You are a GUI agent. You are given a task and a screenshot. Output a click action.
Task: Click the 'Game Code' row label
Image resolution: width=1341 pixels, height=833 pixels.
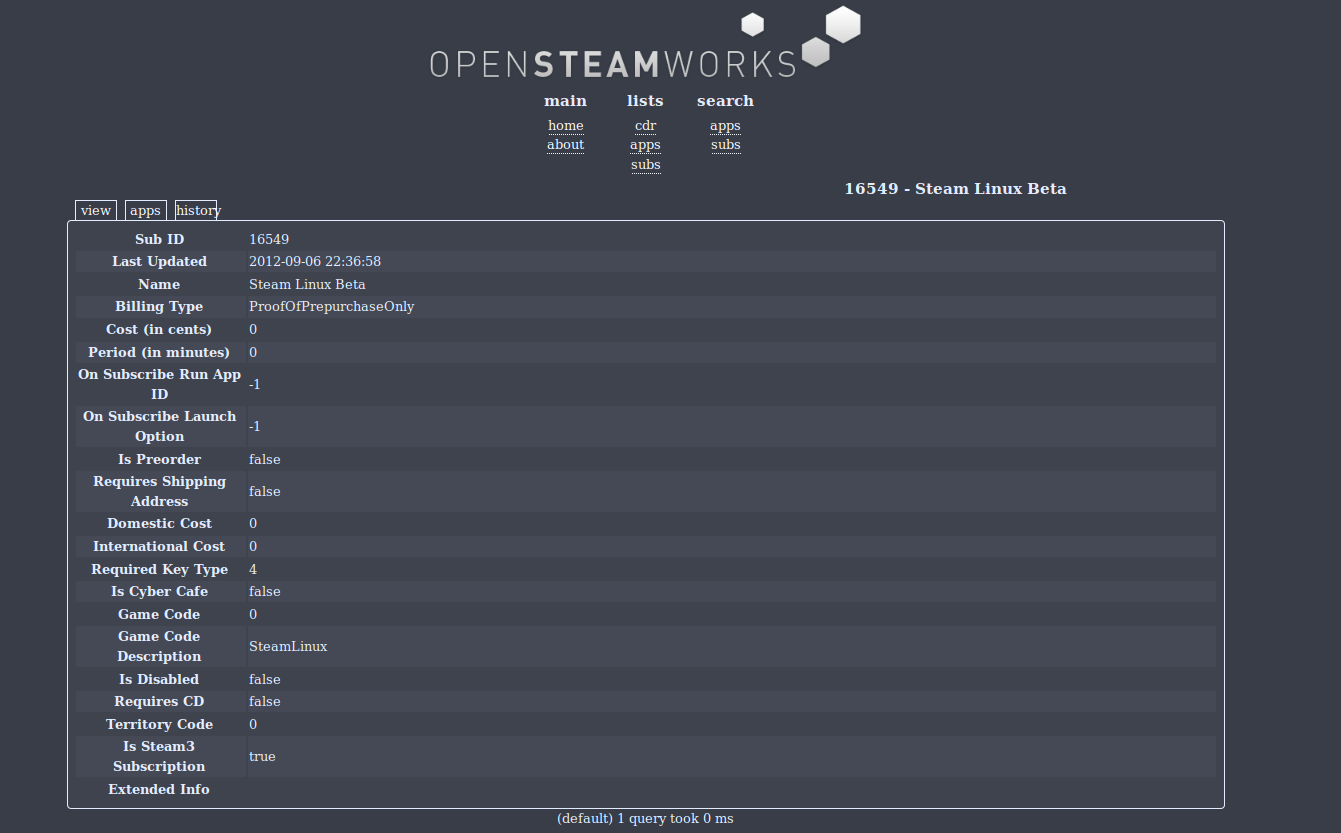click(160, 614)
